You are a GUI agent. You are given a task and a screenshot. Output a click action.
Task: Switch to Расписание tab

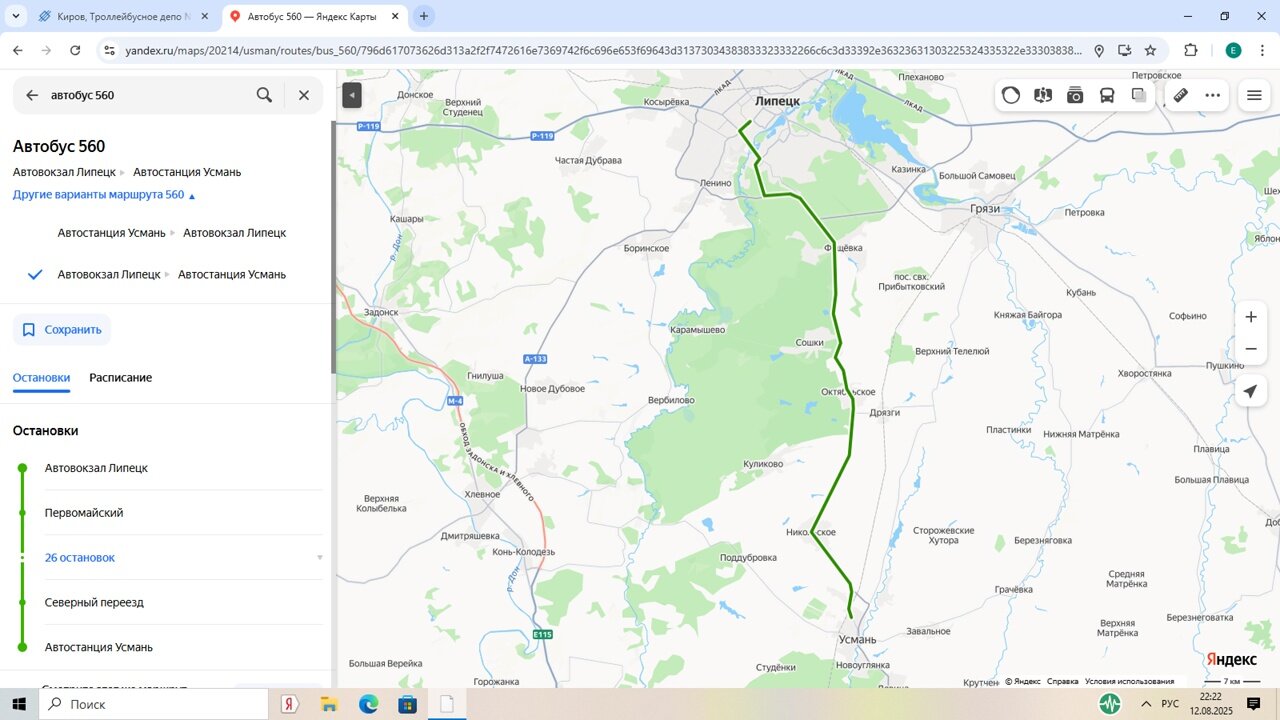tap(120, 378)
